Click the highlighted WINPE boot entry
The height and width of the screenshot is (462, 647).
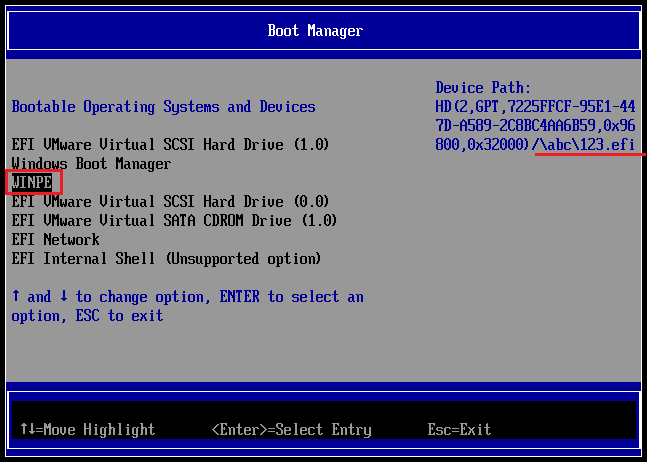(32, 183)
